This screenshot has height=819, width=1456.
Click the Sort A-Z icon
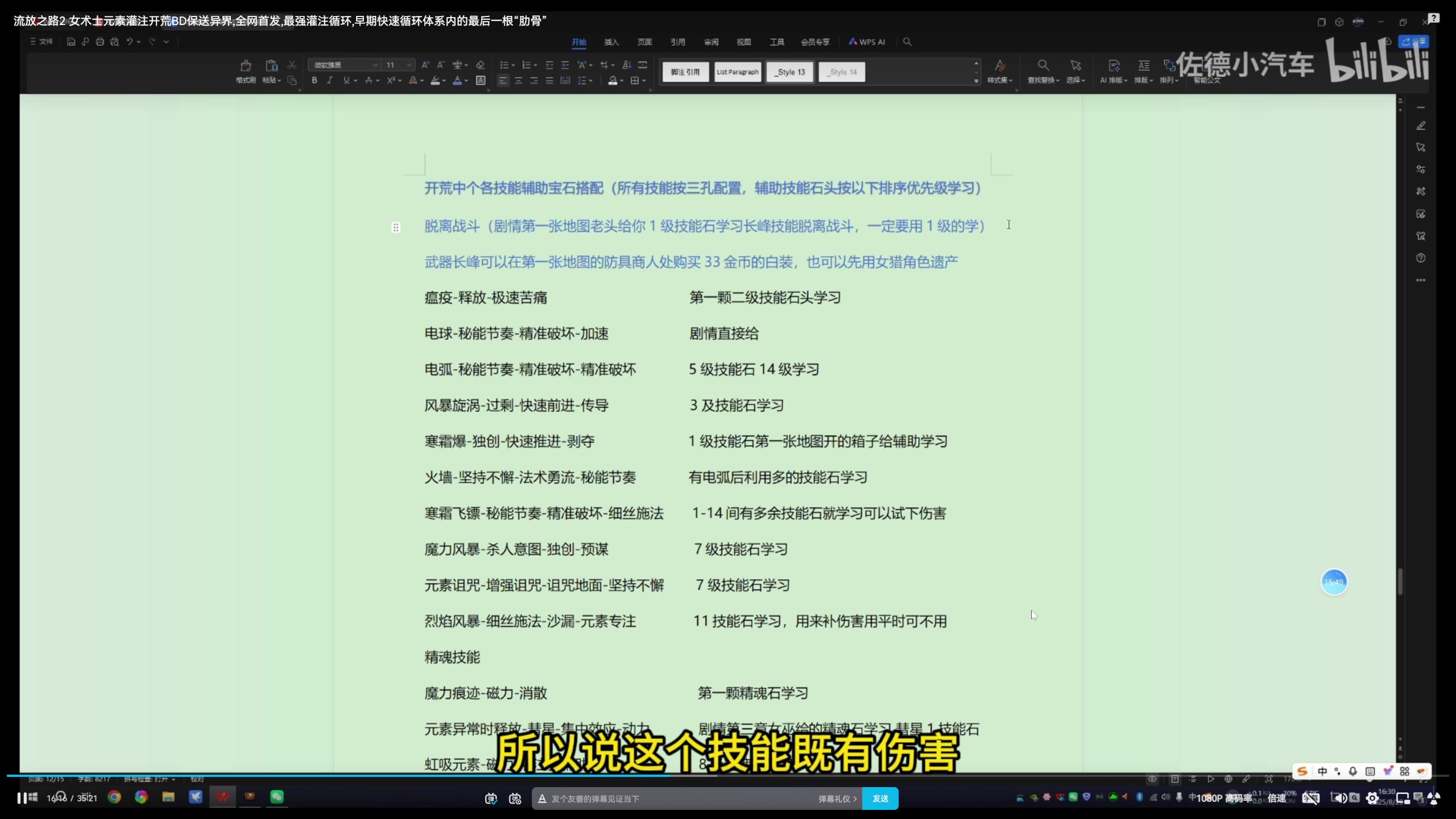point(627,65)
